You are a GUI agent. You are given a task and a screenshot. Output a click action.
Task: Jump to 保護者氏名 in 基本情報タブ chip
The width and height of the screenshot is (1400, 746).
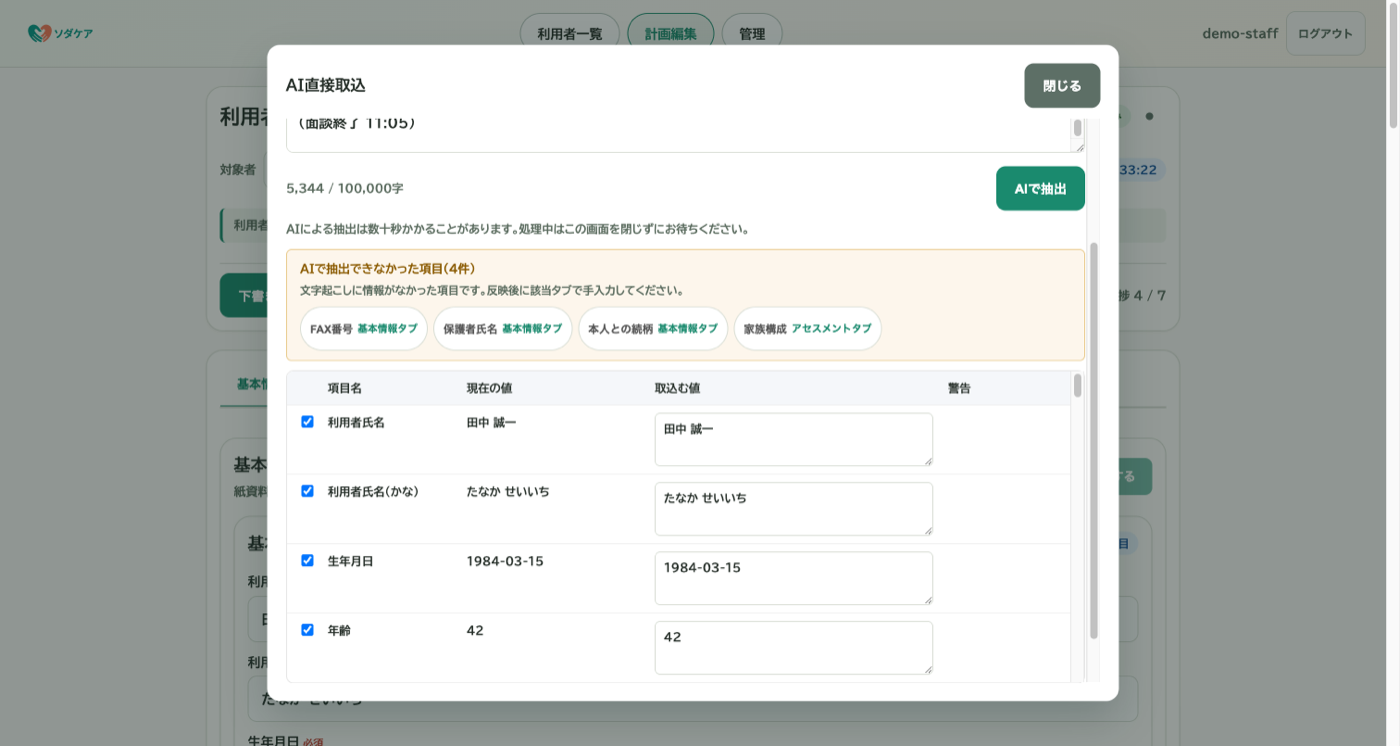tap(503, 328)
